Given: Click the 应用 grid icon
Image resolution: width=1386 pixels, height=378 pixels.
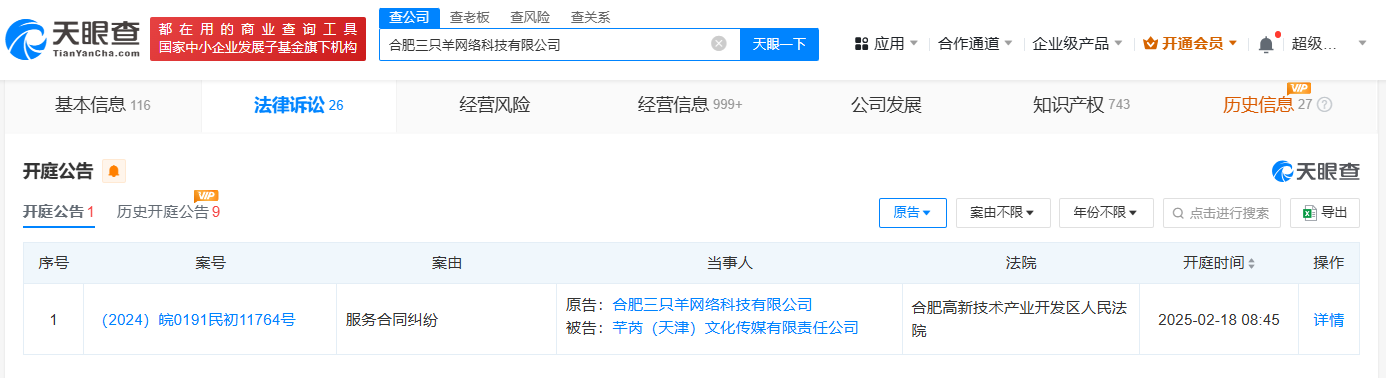Looking at the screenshot, I should pyautogui.click(x=861, y=44).
